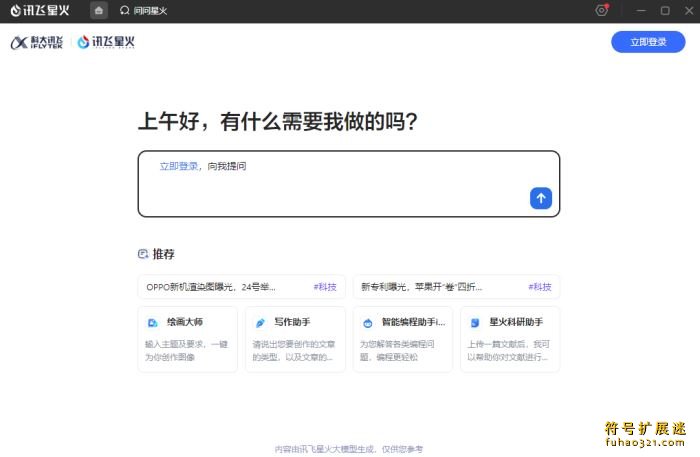Click the footer disclaimer 内容由讯飞星火大模型生成
This screenshot has width=700, height=457.
349,449
